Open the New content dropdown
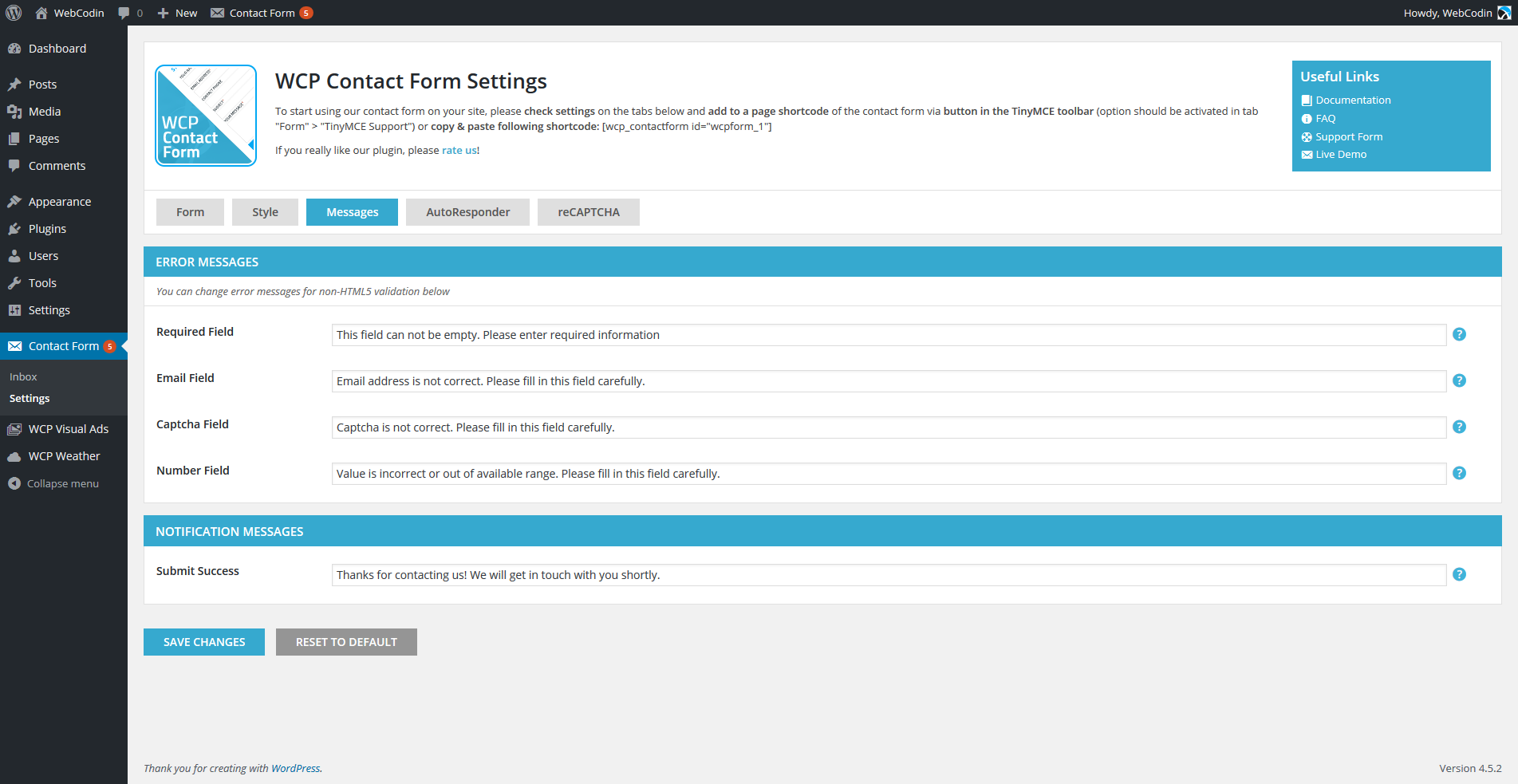 [177, 13]
